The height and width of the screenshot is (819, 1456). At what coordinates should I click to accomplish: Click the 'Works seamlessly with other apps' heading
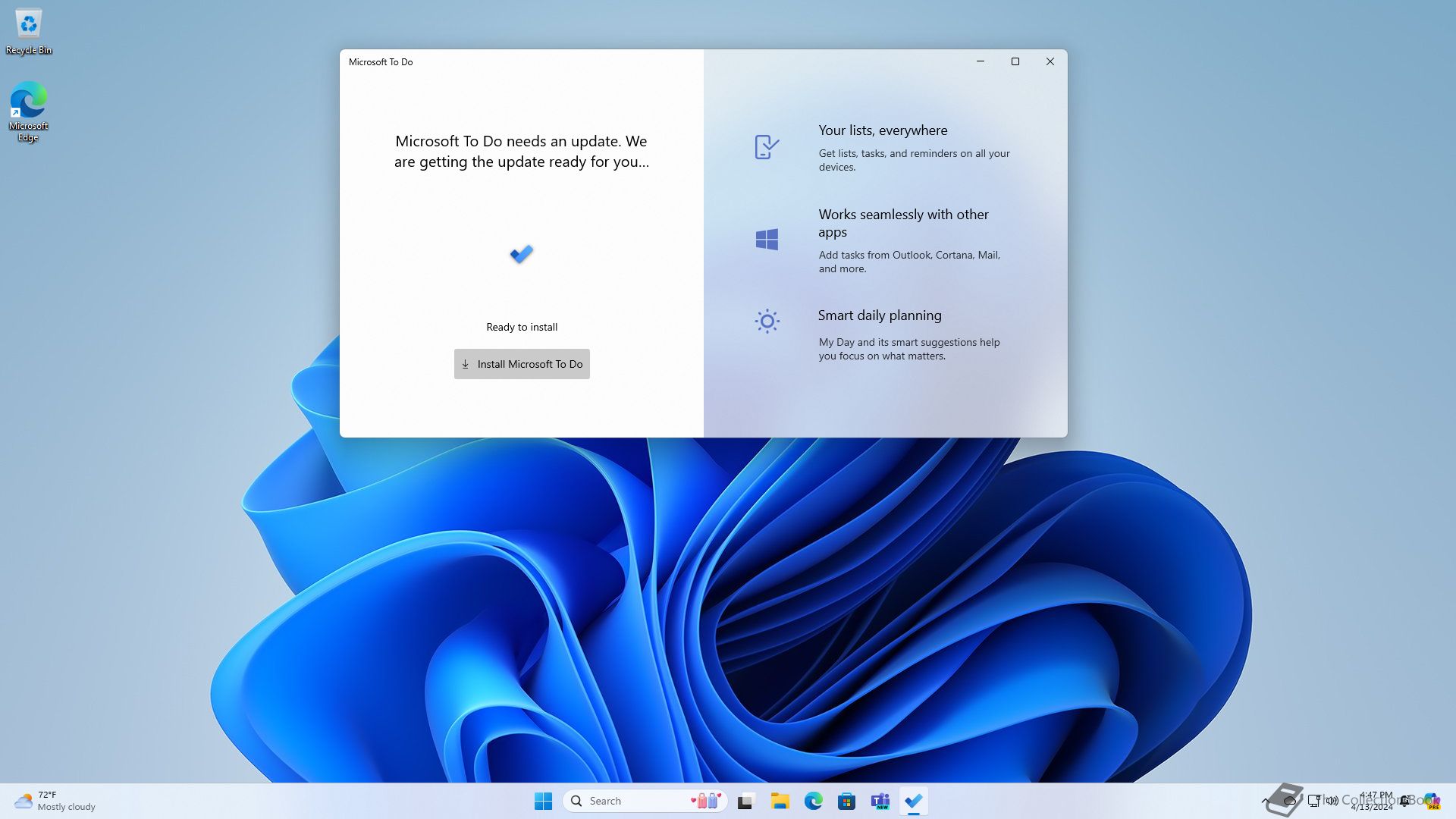[x=903, y=223]
